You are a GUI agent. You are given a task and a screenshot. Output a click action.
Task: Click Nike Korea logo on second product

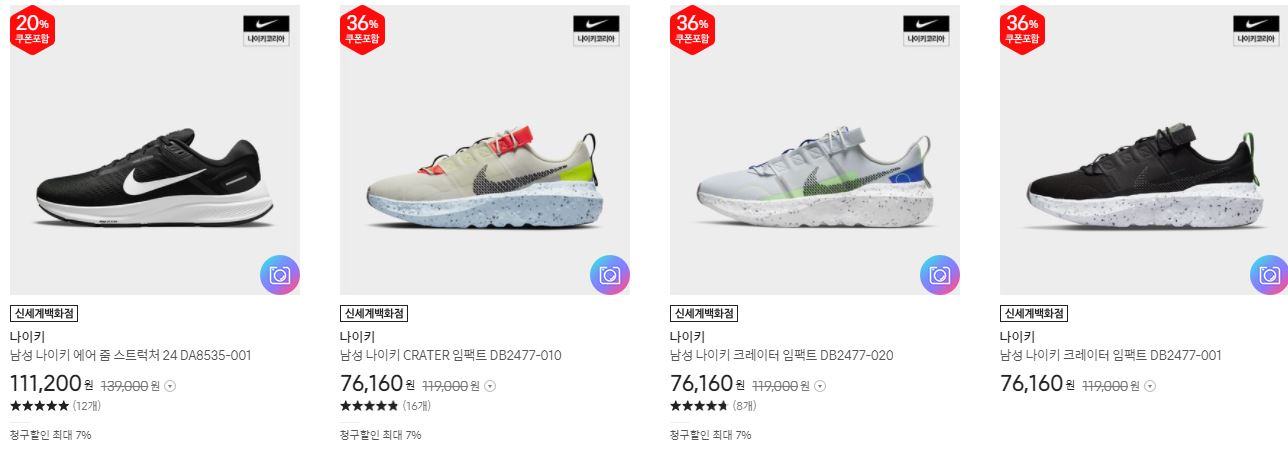596,29
